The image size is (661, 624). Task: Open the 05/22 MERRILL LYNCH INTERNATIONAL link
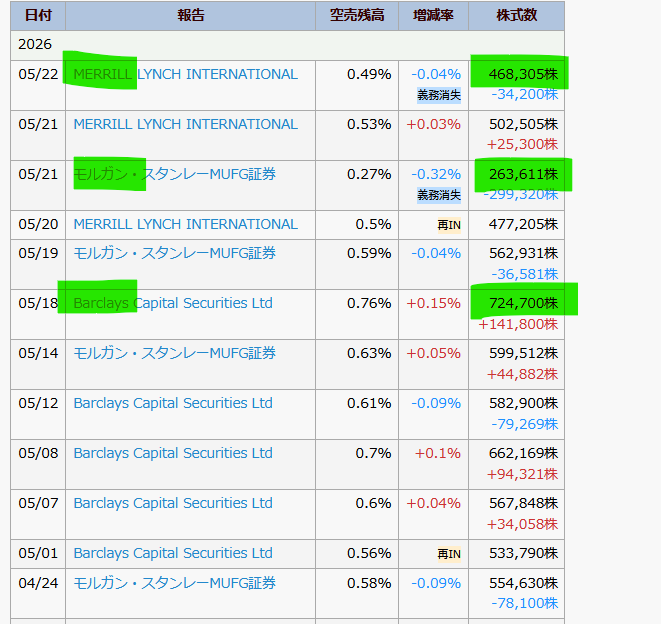[185, 74]
